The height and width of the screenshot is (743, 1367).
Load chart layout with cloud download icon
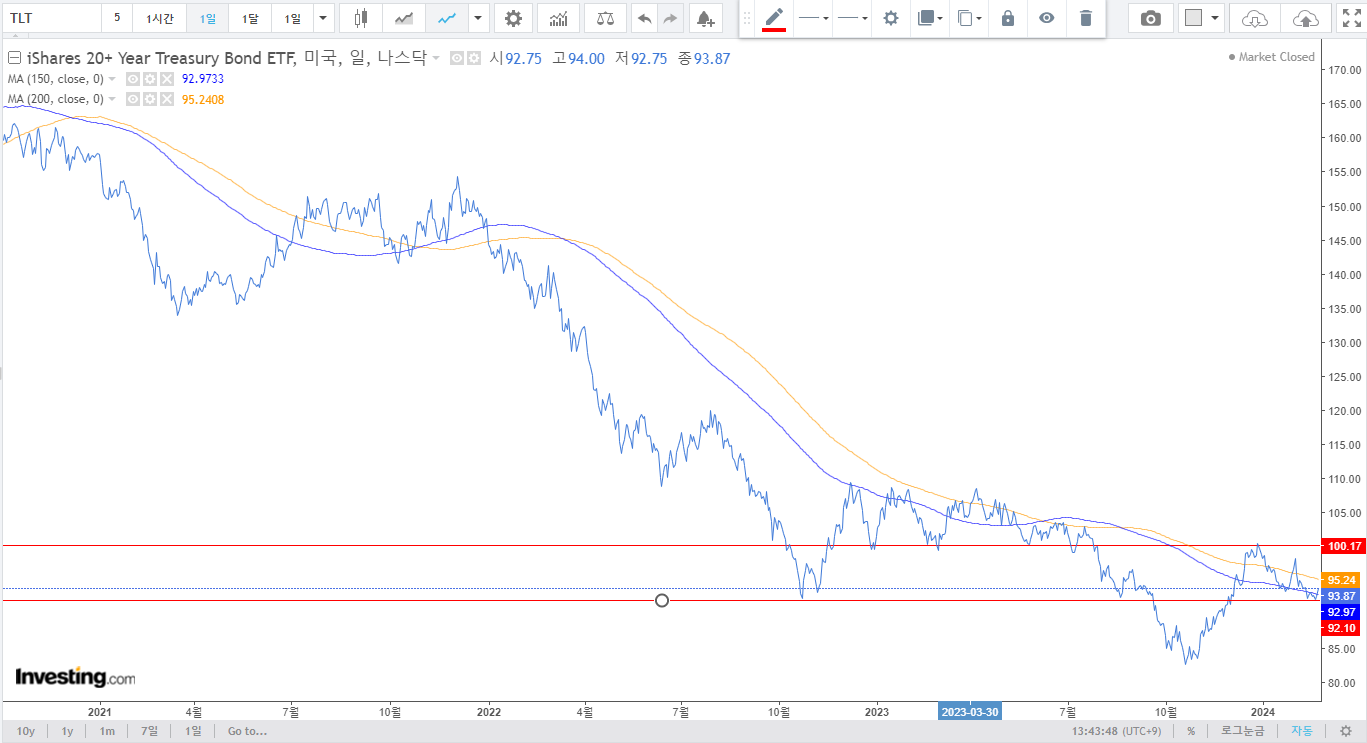[x=1254, y=18]
